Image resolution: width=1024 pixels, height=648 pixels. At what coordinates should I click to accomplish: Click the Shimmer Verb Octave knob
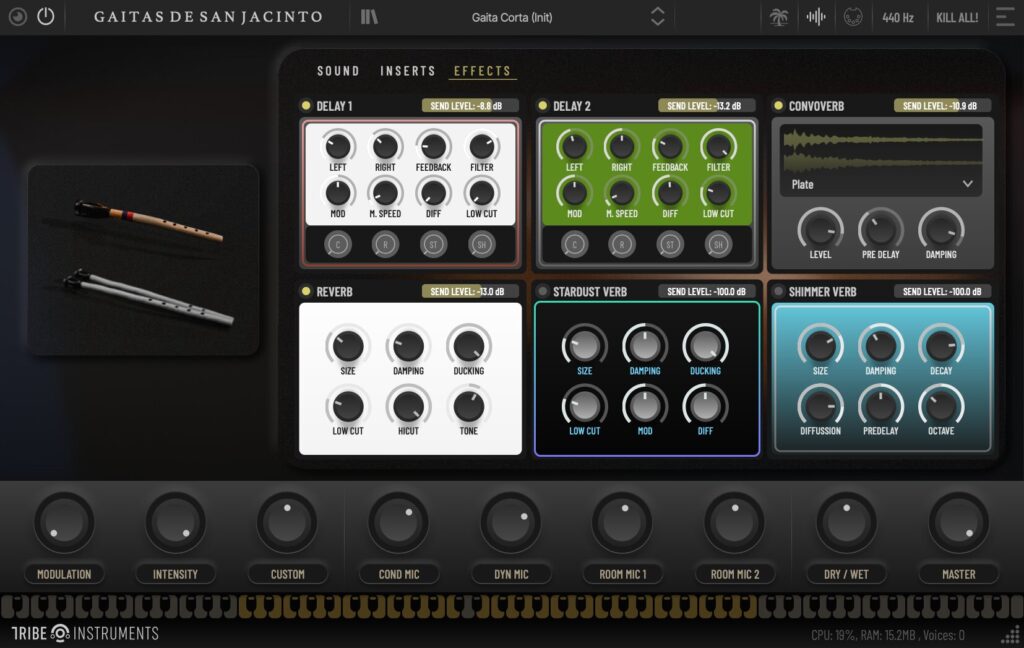941,406
